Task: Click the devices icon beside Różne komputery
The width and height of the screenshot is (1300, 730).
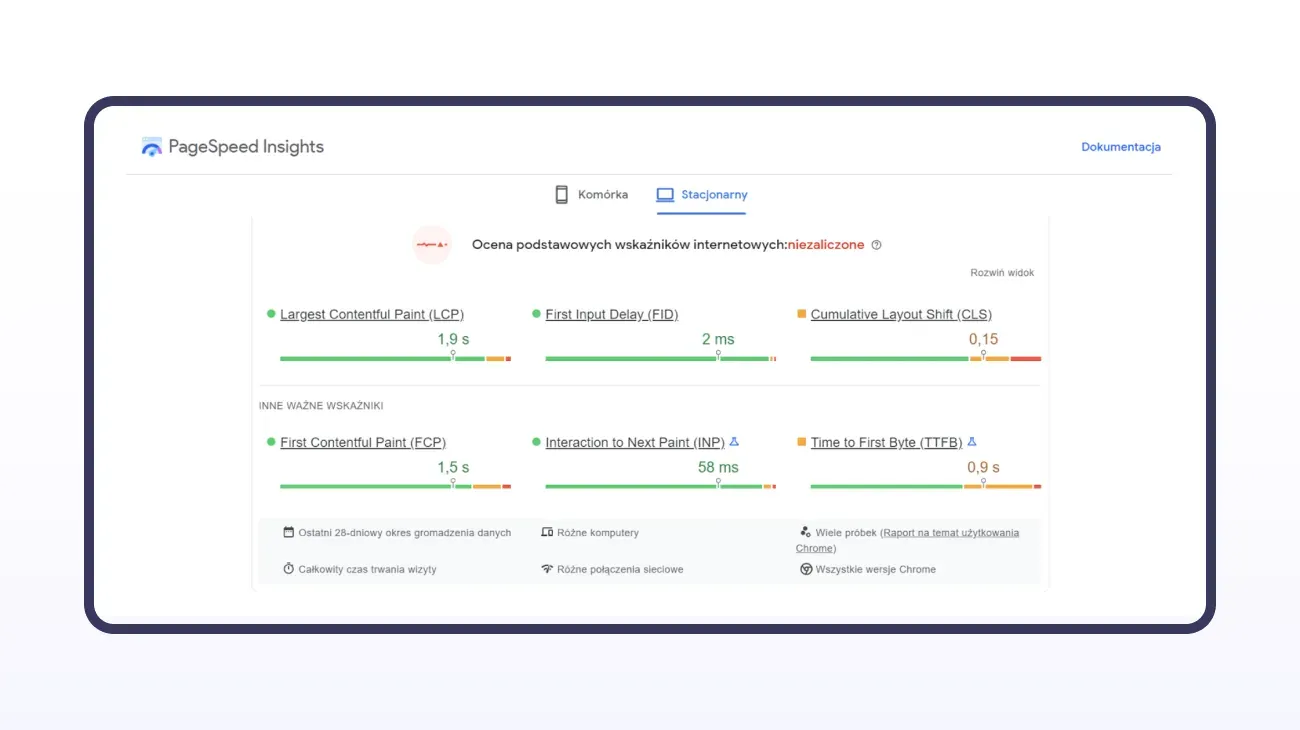Action: pyautogui.click(x=547, y=532)
